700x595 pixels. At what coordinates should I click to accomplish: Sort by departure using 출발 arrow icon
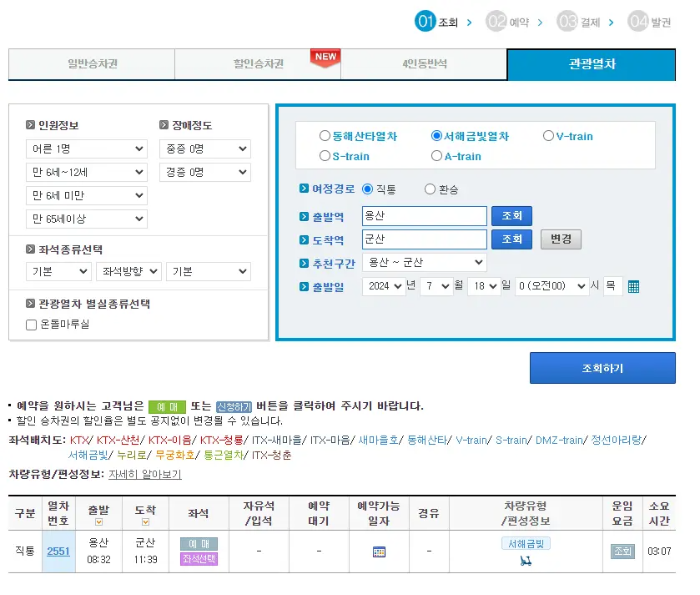click(99, 522)
